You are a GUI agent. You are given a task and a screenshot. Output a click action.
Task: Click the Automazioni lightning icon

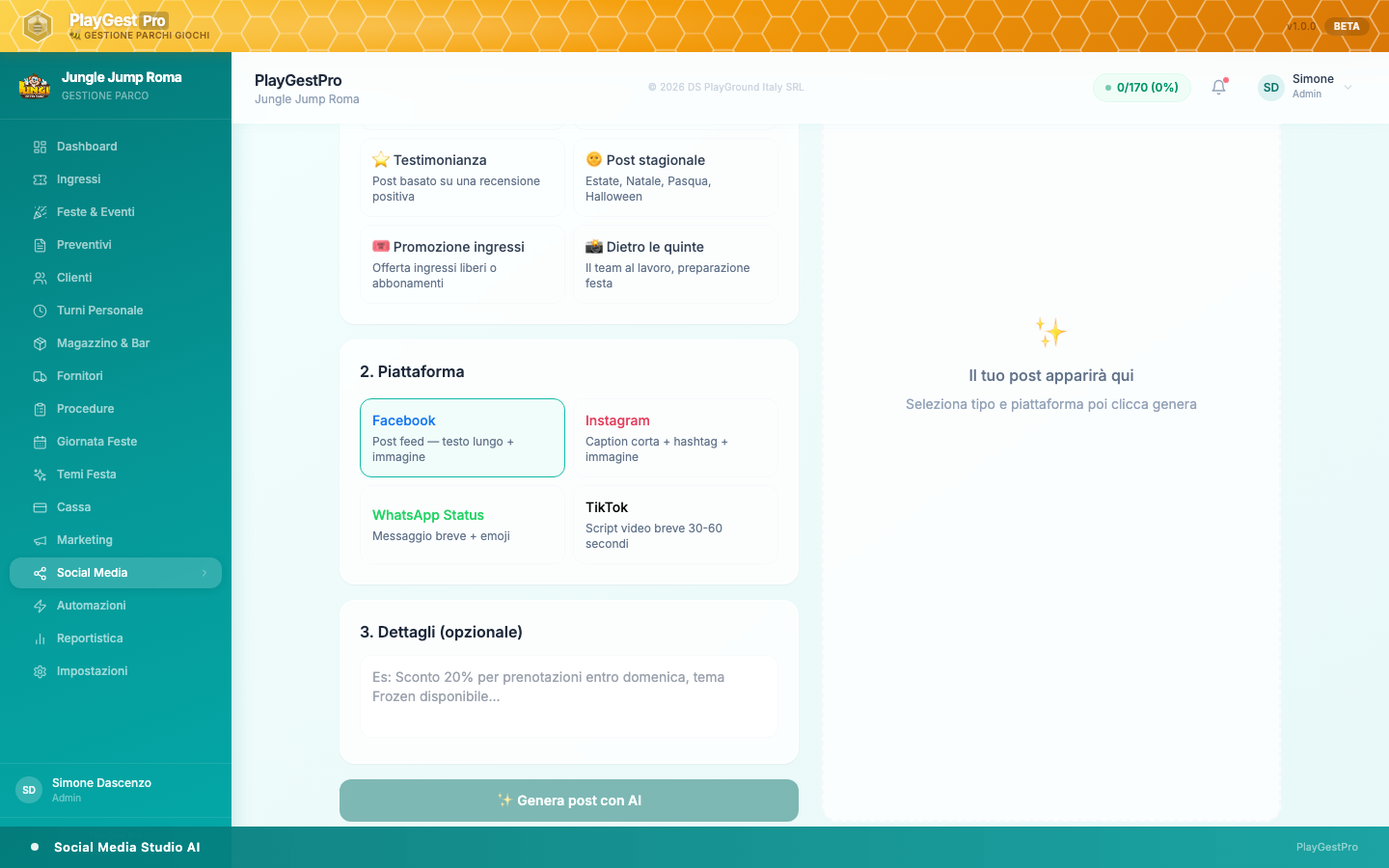40,606
